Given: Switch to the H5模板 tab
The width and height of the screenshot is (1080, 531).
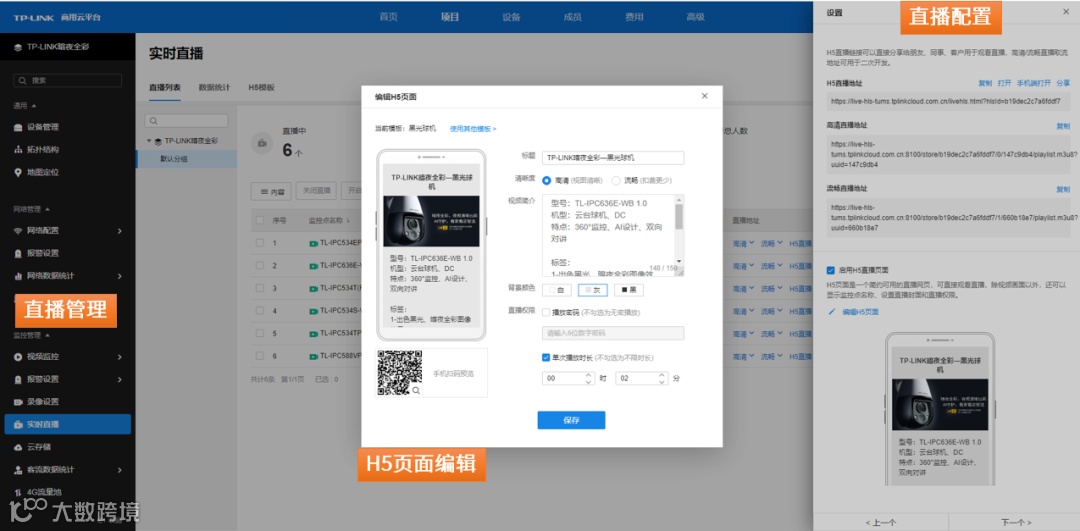Looking at the screenshot, I should (262, 87).
